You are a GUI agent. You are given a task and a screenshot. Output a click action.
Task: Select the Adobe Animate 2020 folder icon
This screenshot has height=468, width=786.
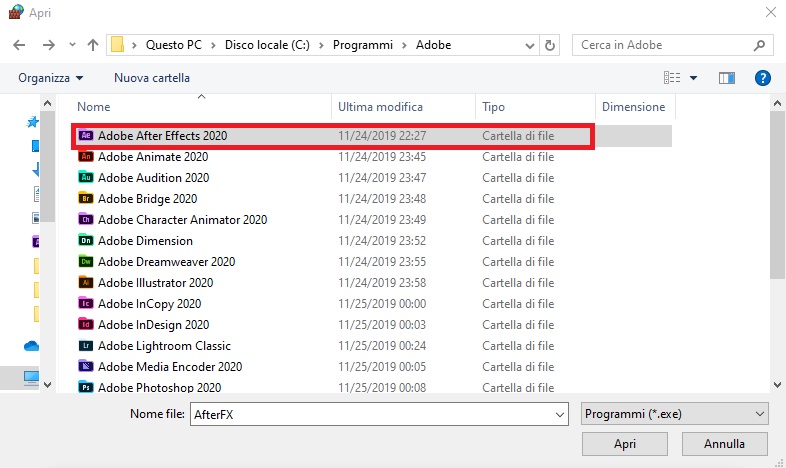(86, 156)
